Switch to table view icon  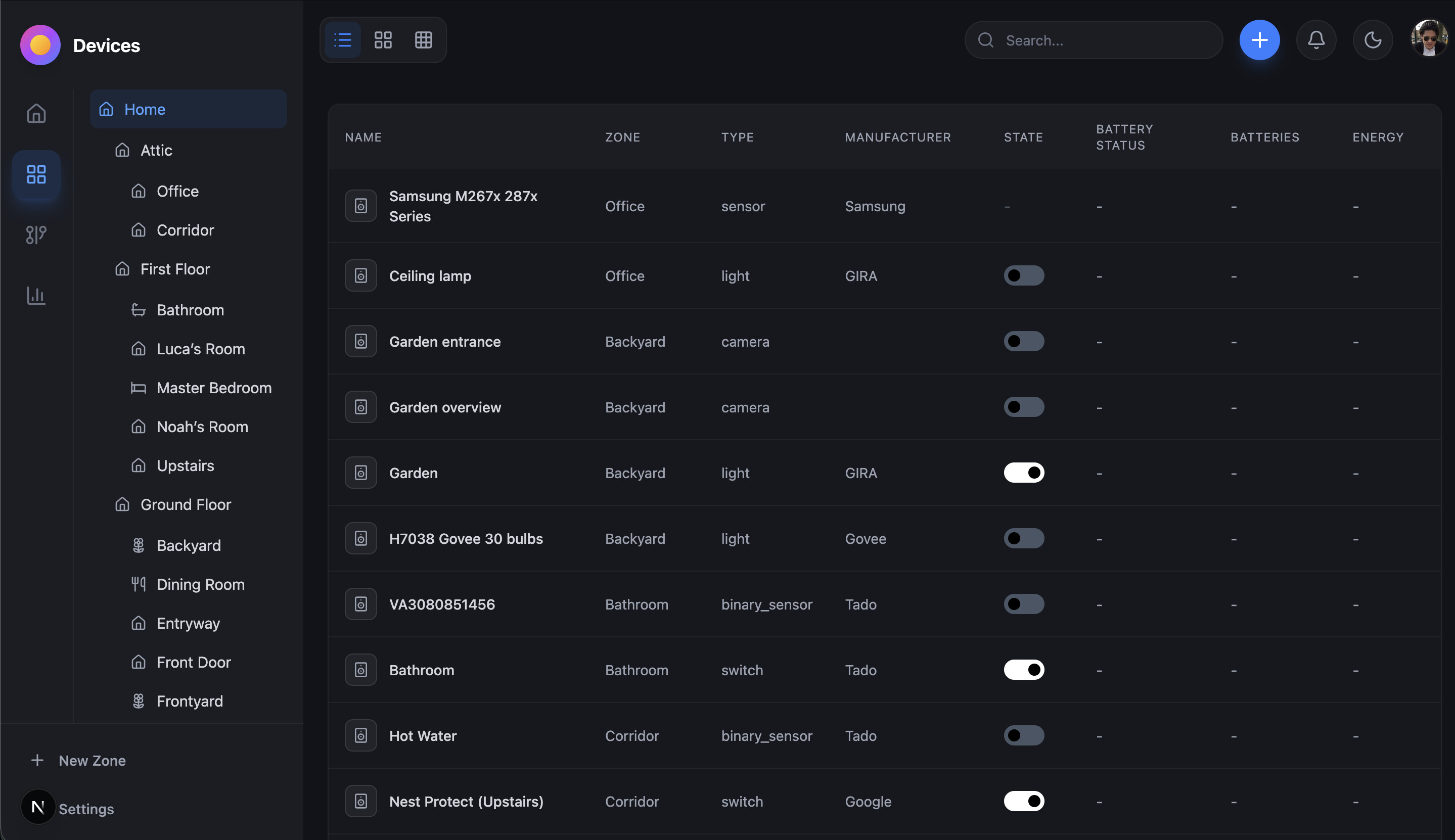[x=424, y=40]
